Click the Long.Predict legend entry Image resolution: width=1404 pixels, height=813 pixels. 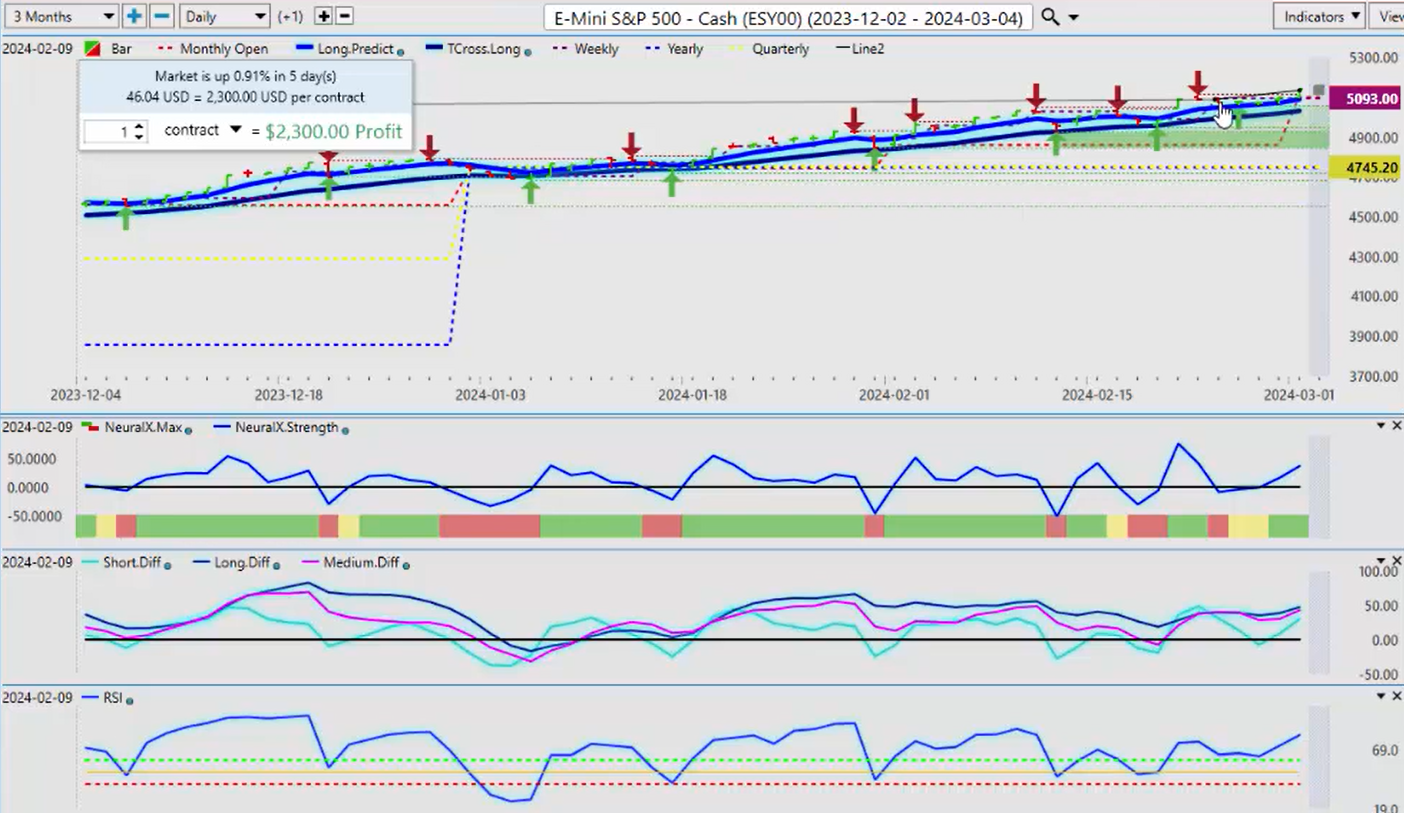(x=347, y=49)
